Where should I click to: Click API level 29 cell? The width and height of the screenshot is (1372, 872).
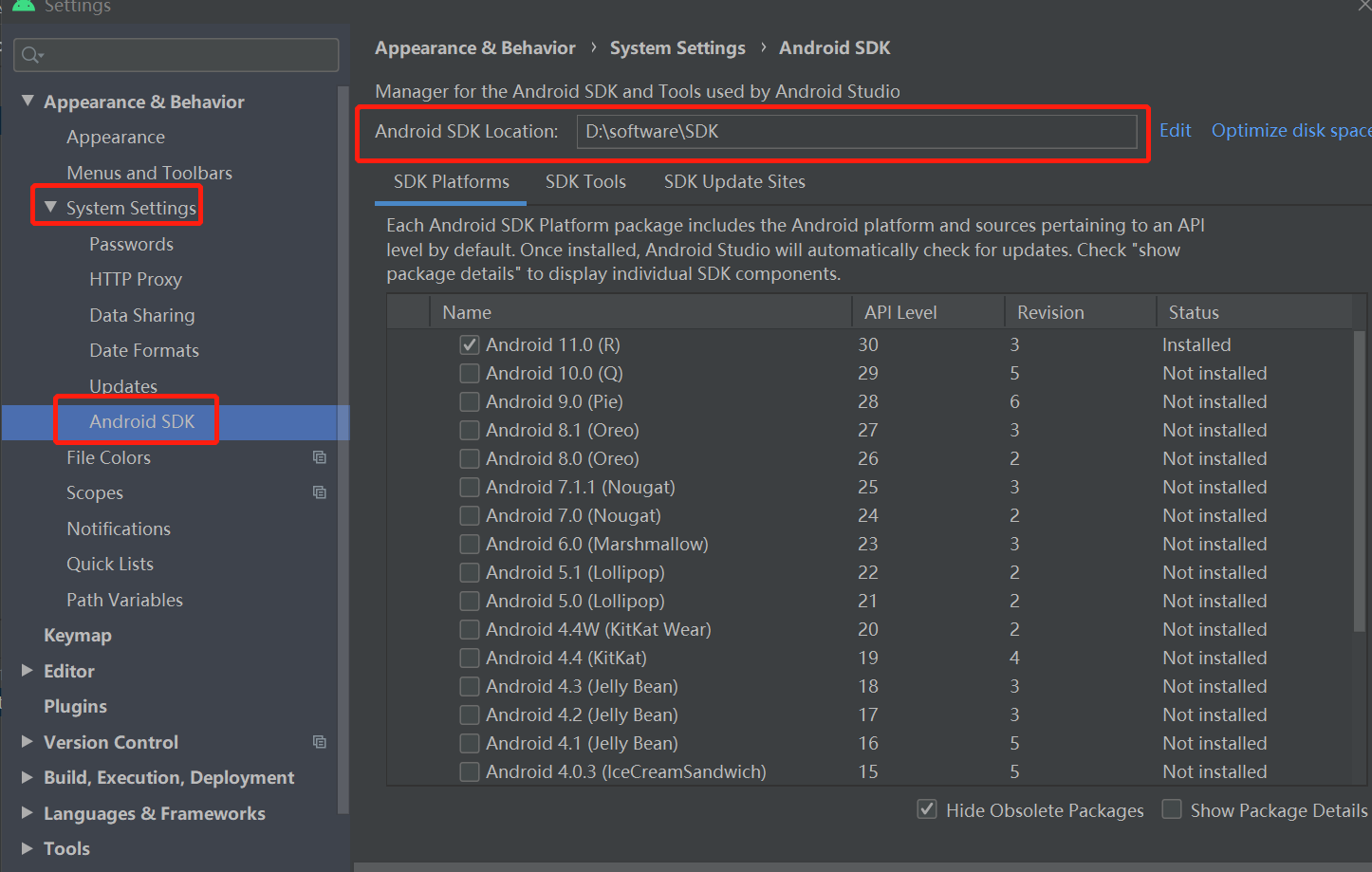pyautogui.click(x=868, y=373)
